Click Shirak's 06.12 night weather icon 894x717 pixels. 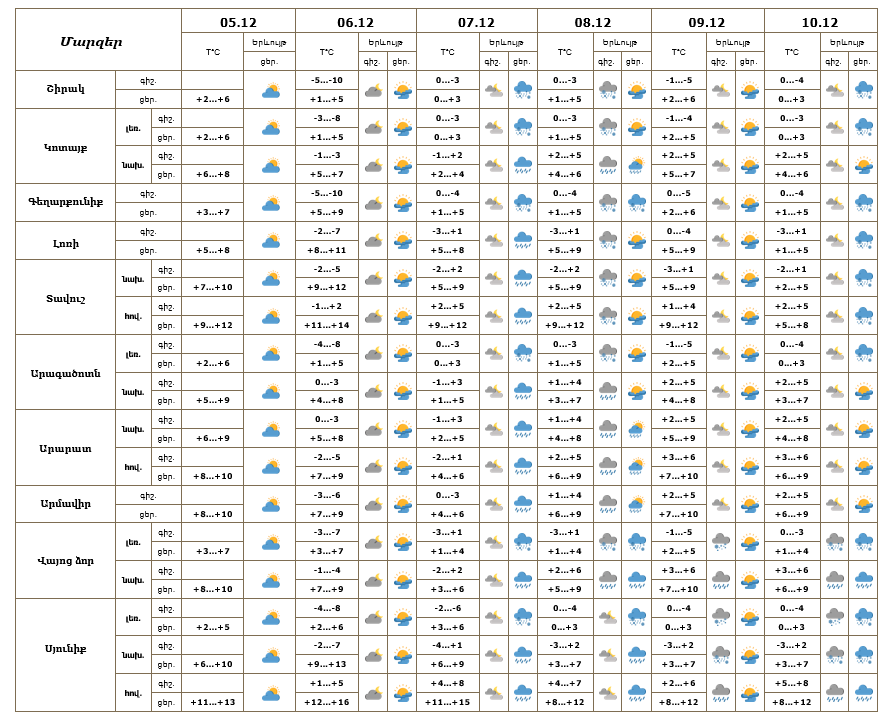tap(373, 90)
